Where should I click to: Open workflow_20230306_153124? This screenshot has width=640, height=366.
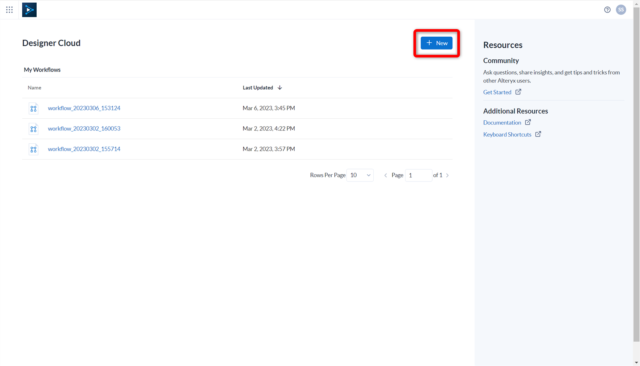click(x=84, y=108)
